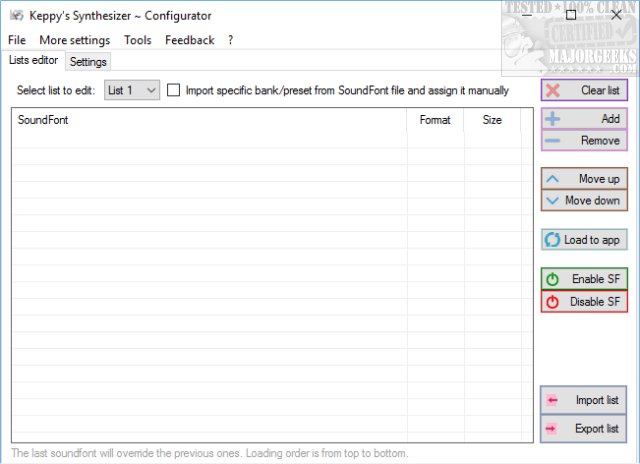Image resolution: width=640 pixels, height=464 pixels.
Task: Click the up chevron icon for Move up
Action: tap(553, 179)
